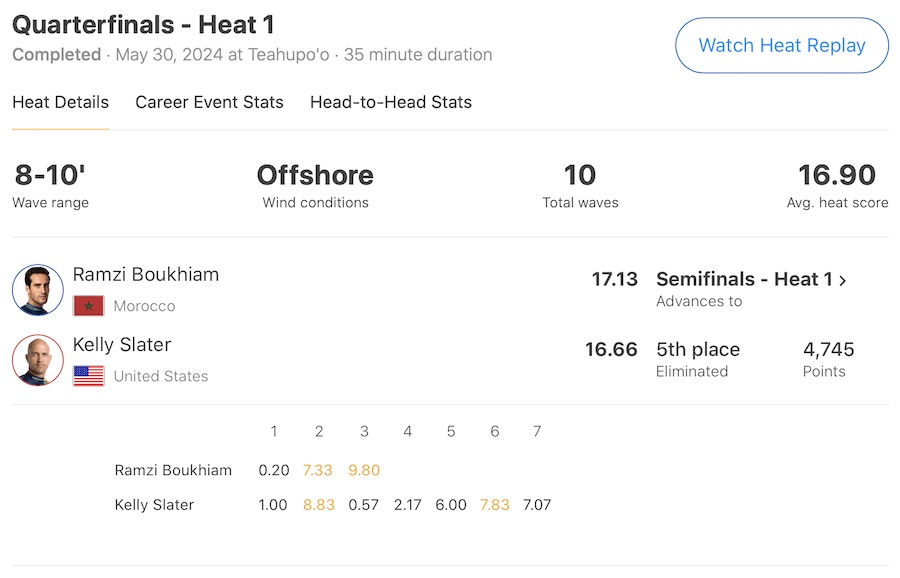Viewport: 900px width, 578px height.
Task: Switch to Career Event Stats tab
Action: click(209, 102)
